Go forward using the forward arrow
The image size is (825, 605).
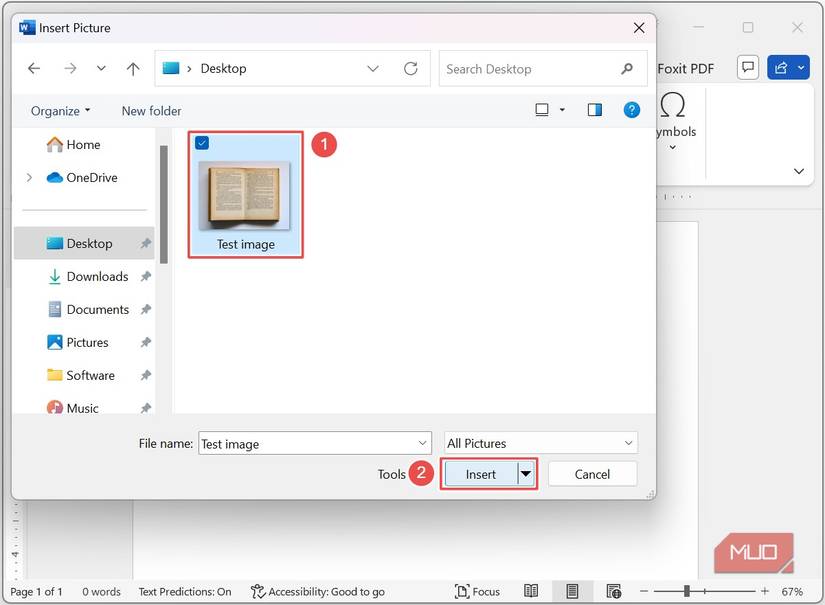click(70, 68)
